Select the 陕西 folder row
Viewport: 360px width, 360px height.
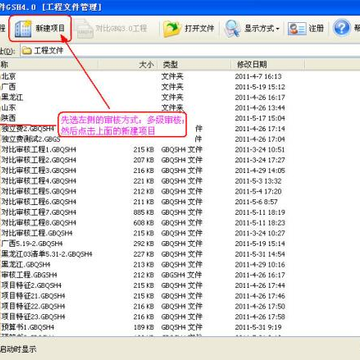(x=8, y=118)
